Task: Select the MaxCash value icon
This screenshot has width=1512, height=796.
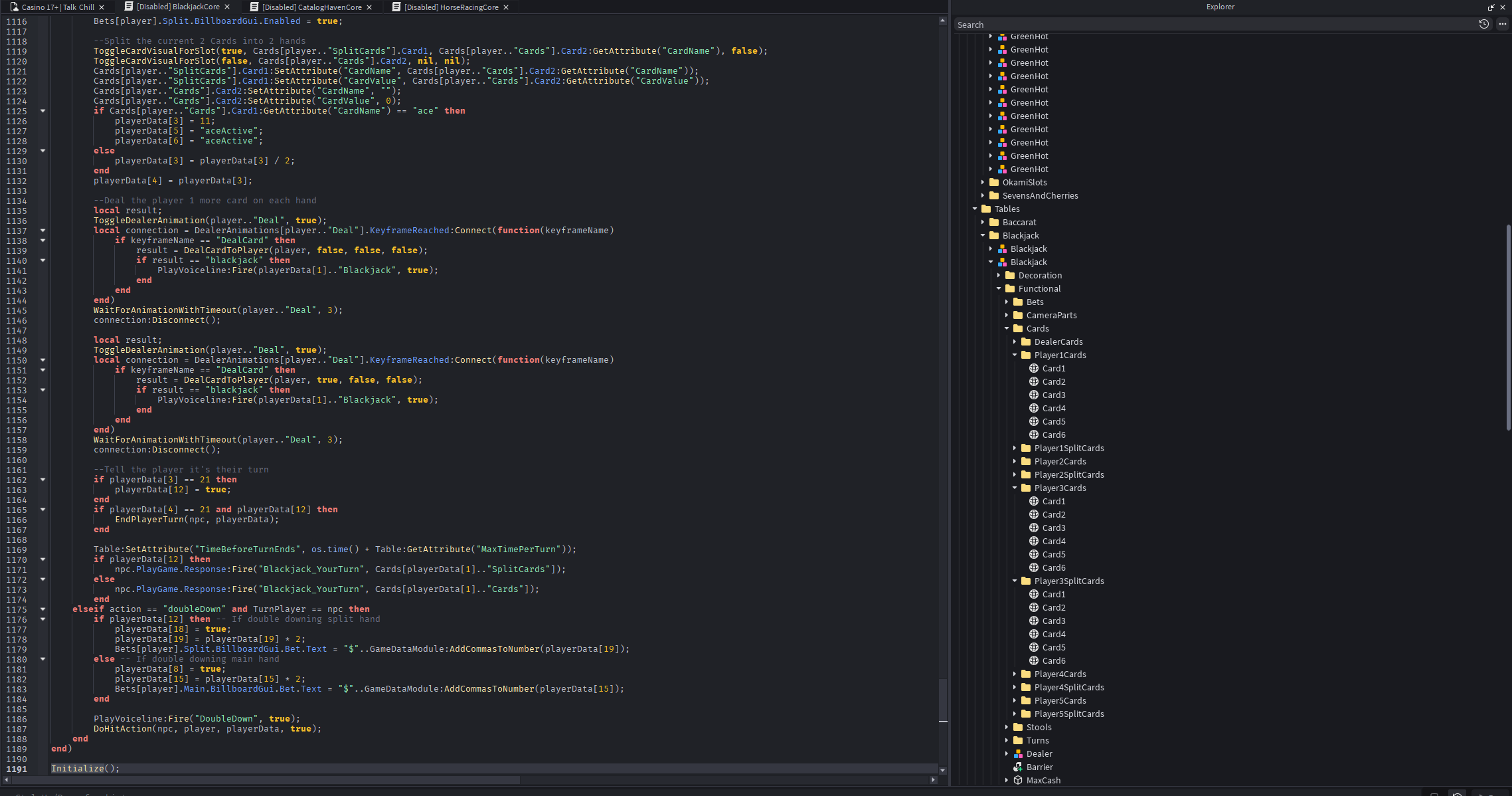Action: [1018, 780]
